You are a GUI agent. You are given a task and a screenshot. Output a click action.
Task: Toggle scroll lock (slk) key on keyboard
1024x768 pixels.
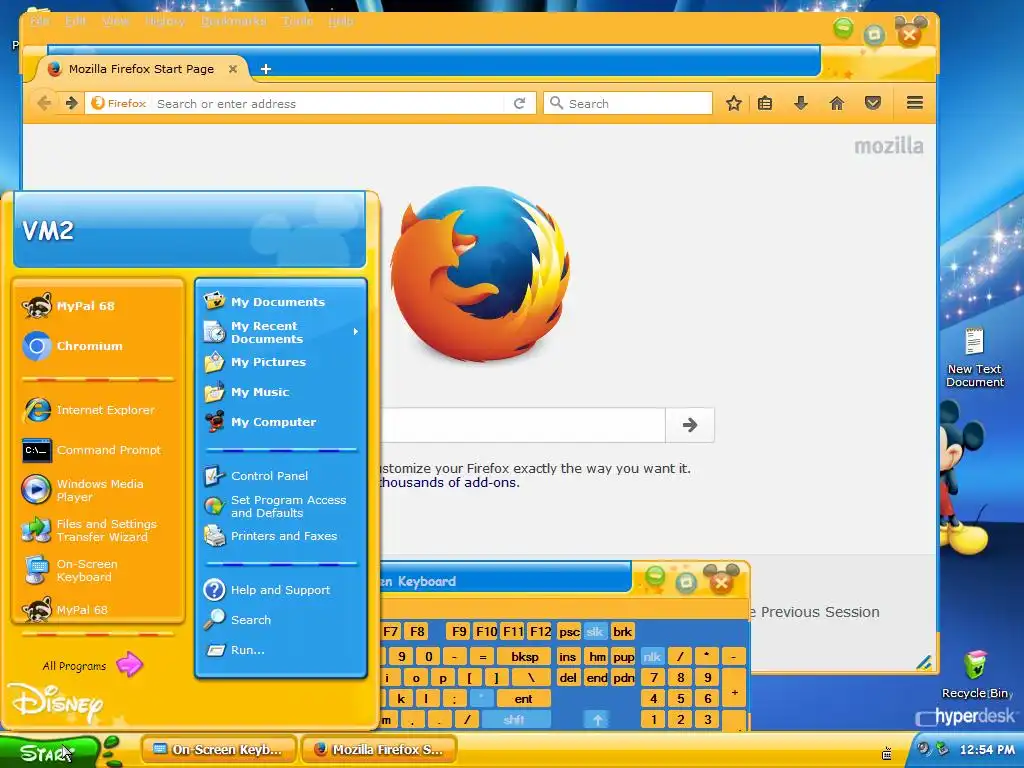click(594, 632)
